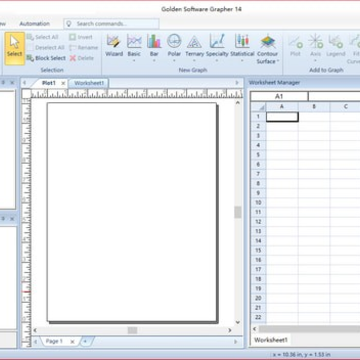Toggle pin on upper left panel
Viewport: 360px width, 360px height.
3,83
